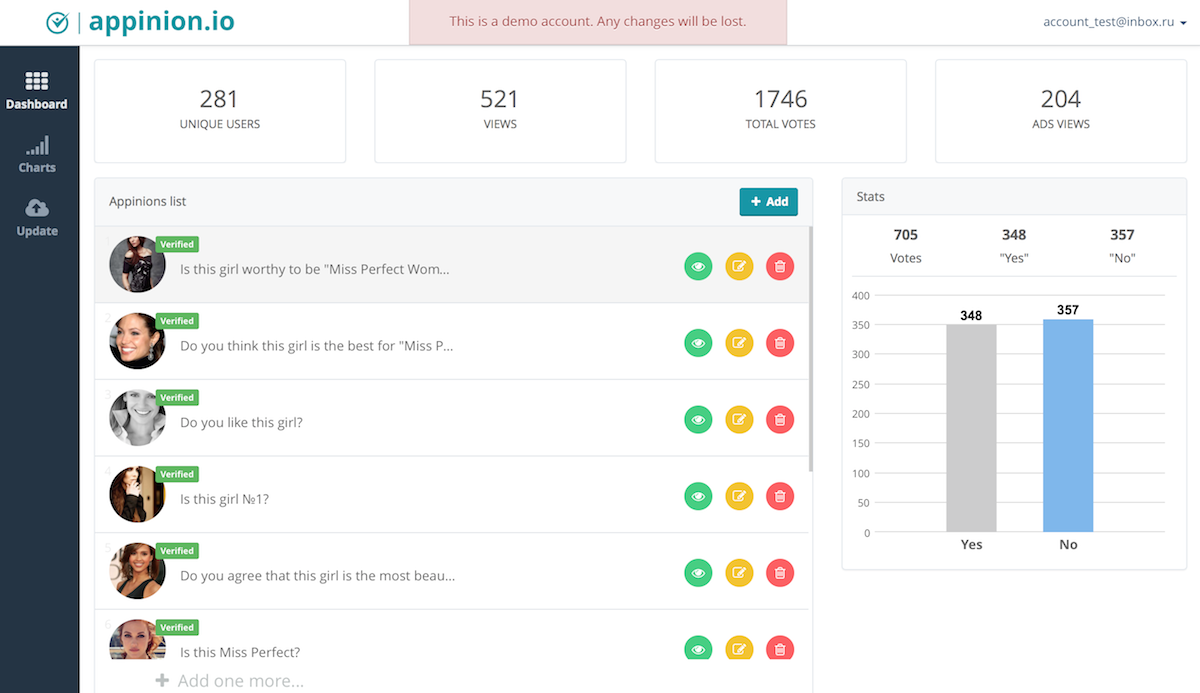The width and height of the screenshot is (1200, 693).
Task: Click thumbnail photo of "Is this girl №1?"
Action: (137, 494)
